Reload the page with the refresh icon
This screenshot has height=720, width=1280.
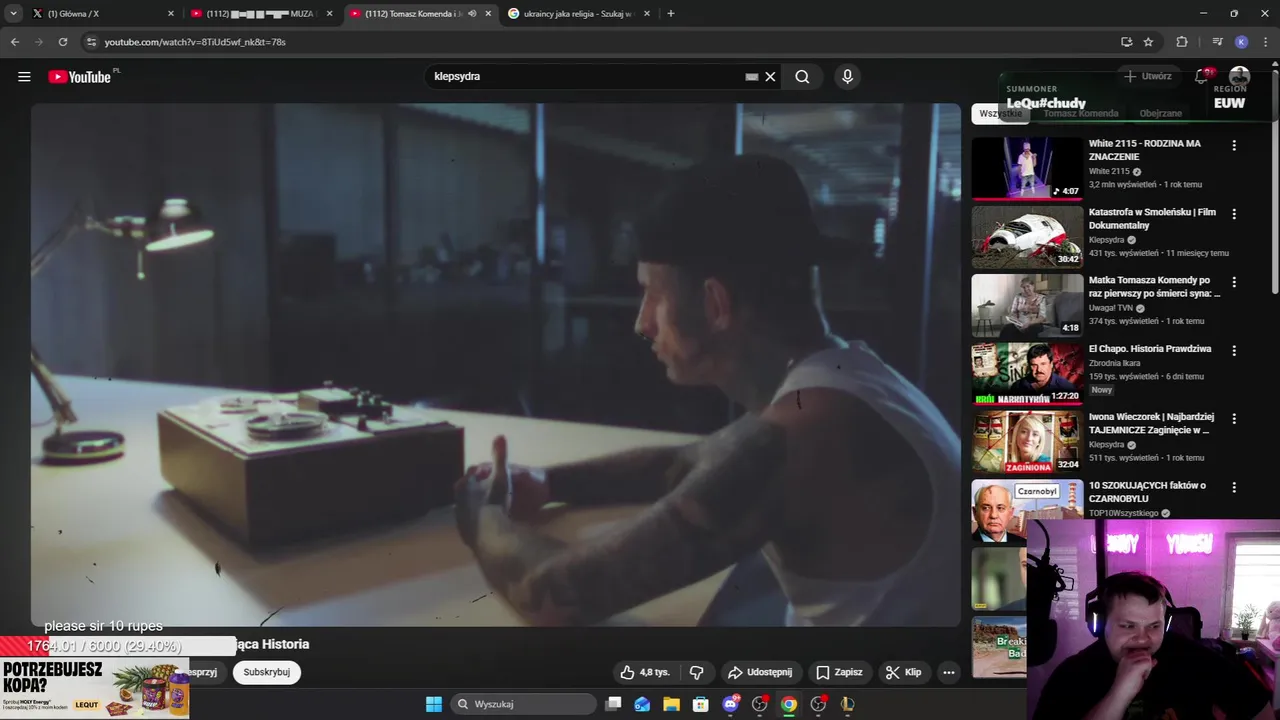(63, 42)
